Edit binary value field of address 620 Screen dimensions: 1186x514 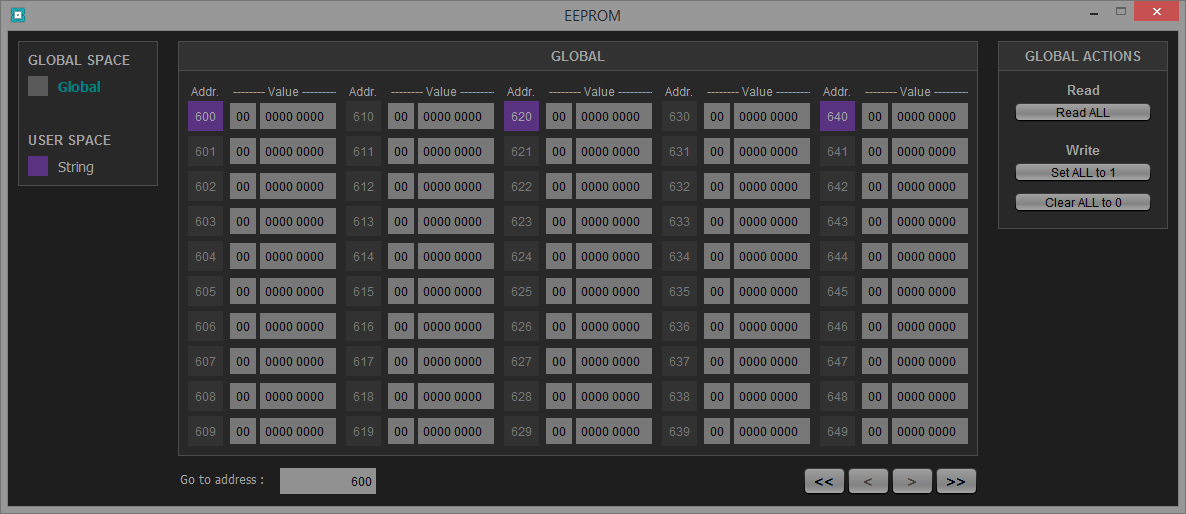click(x=614, y=116)
